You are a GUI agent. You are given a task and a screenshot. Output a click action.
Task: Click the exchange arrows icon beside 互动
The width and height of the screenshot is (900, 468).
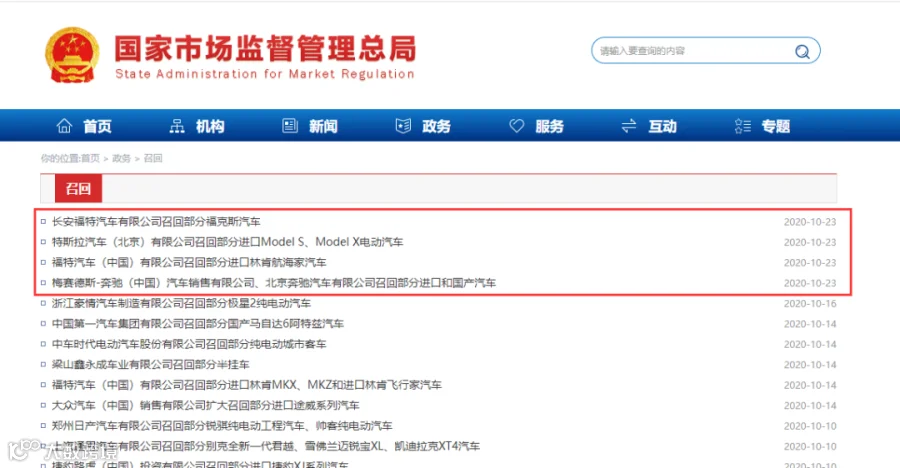pyautogui.click(x=629, y=126)
